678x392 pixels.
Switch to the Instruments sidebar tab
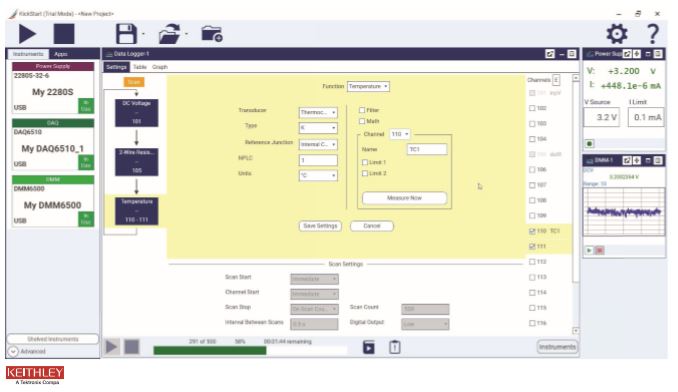tap(28, 54)
